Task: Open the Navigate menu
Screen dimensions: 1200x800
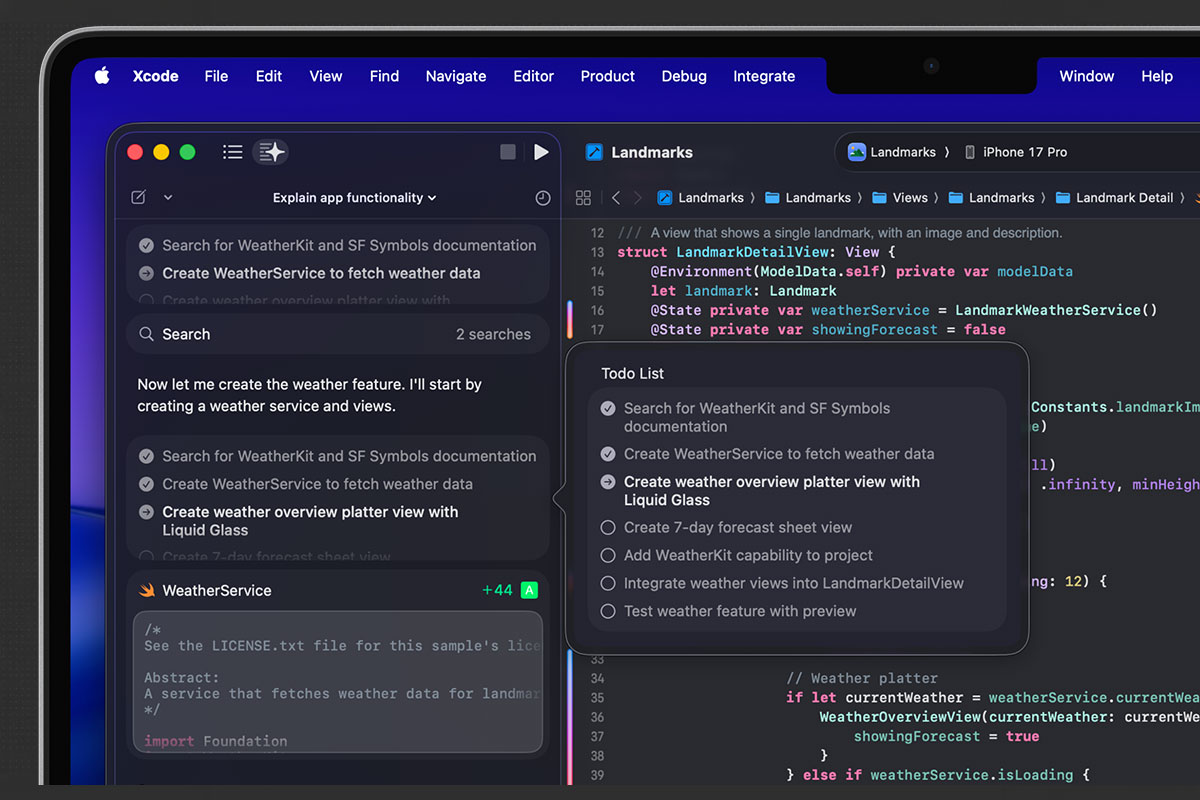Action: 456,76
